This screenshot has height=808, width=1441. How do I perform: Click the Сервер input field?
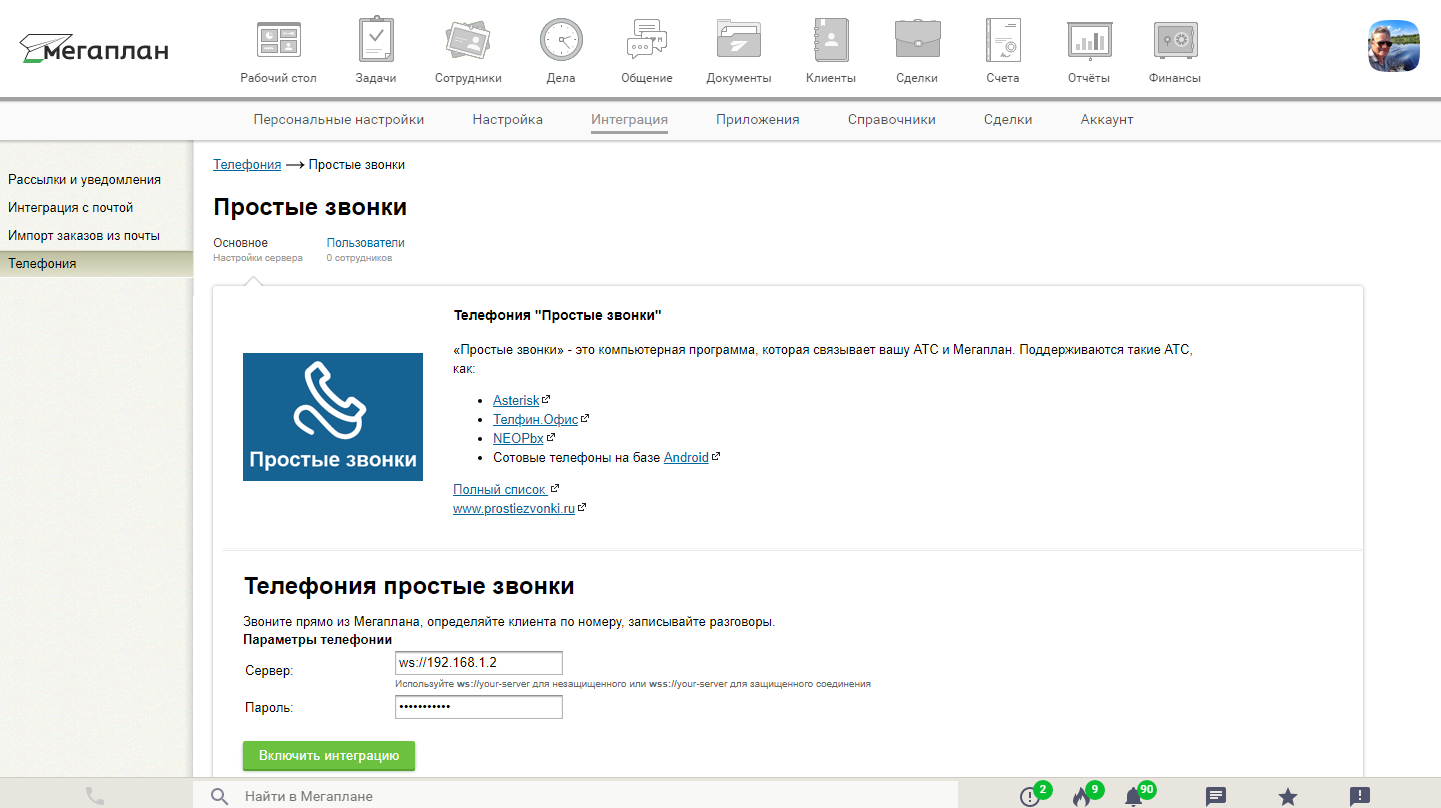pyautogui.click(x=479, y=663)
